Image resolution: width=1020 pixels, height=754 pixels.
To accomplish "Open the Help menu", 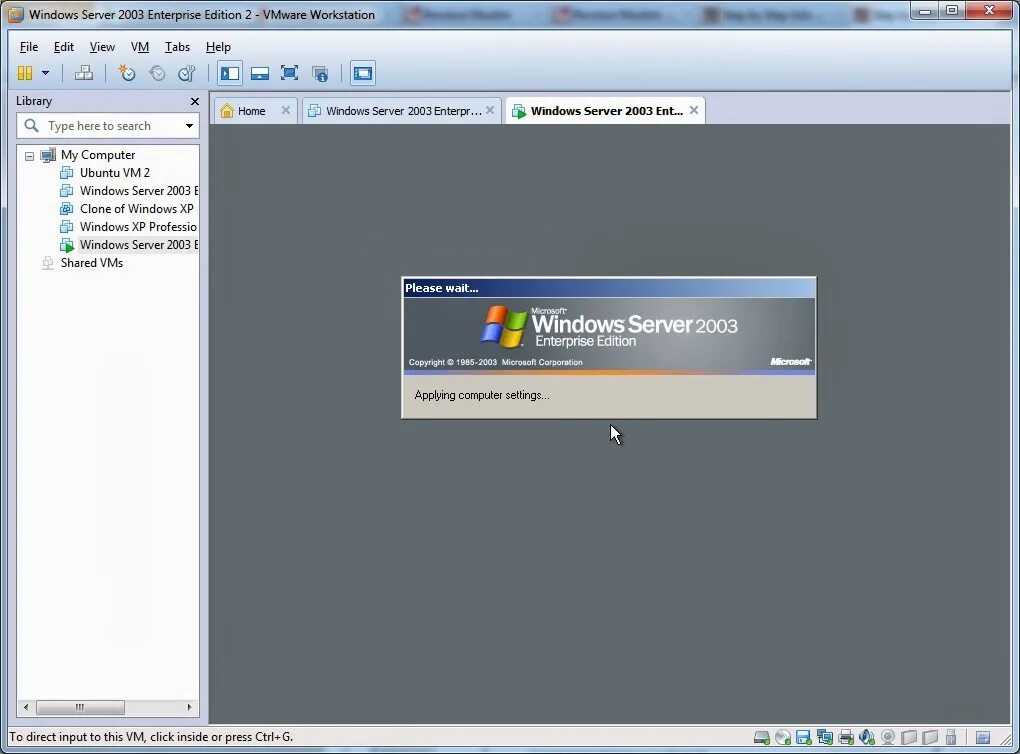I will pos(218,47).
